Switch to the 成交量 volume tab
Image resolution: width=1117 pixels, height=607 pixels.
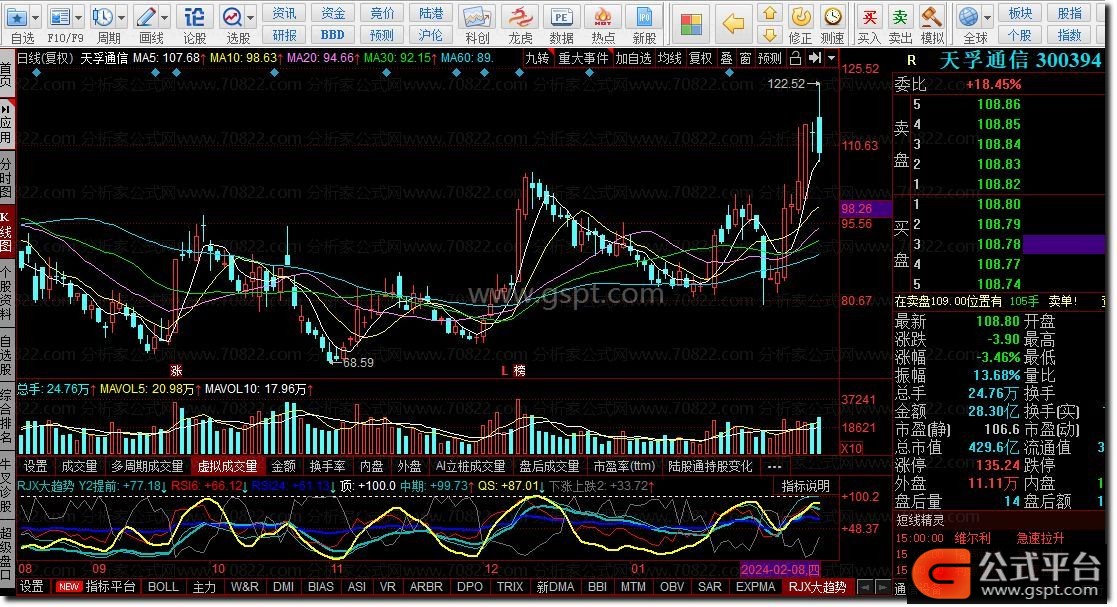point(79,467)
